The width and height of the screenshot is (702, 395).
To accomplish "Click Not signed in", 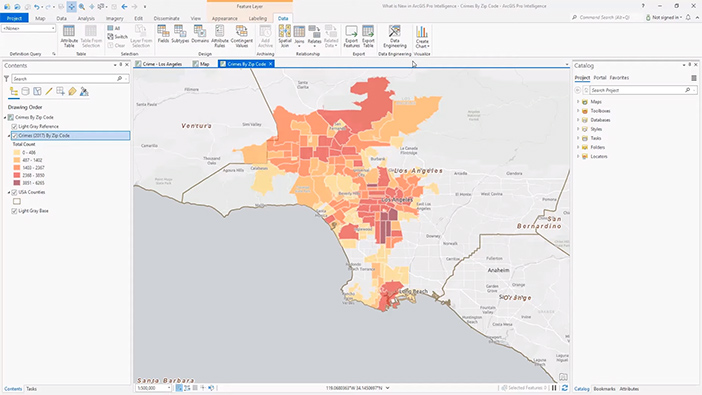I will pyautogui.click(x=665, y=17).
